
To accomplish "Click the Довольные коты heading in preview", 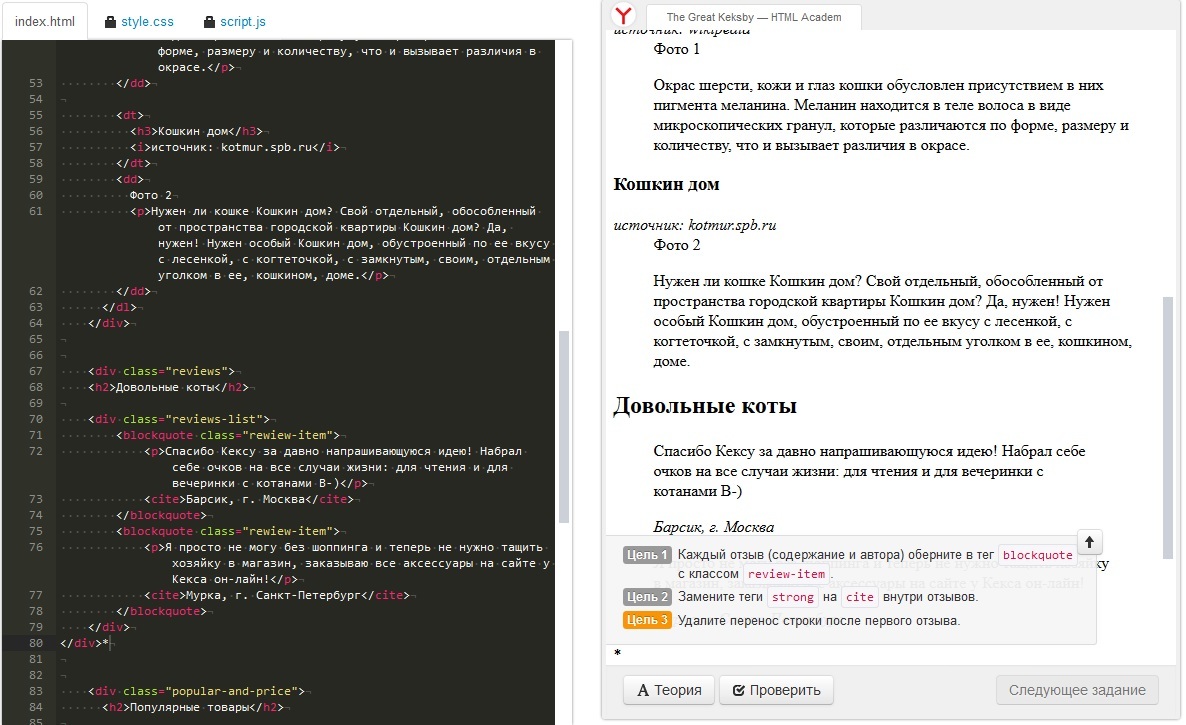I will [x=704, y=406].
